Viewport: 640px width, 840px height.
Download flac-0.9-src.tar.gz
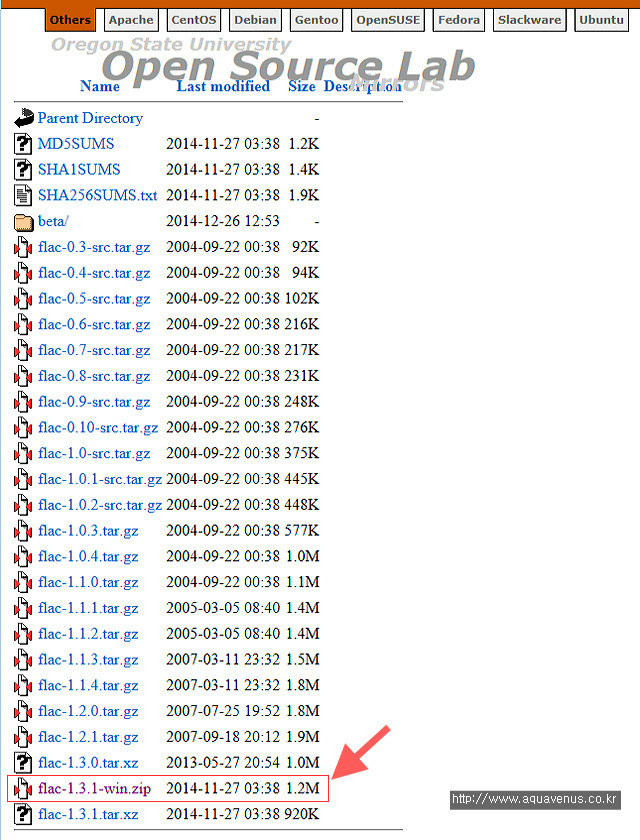[x=94, y=402]
